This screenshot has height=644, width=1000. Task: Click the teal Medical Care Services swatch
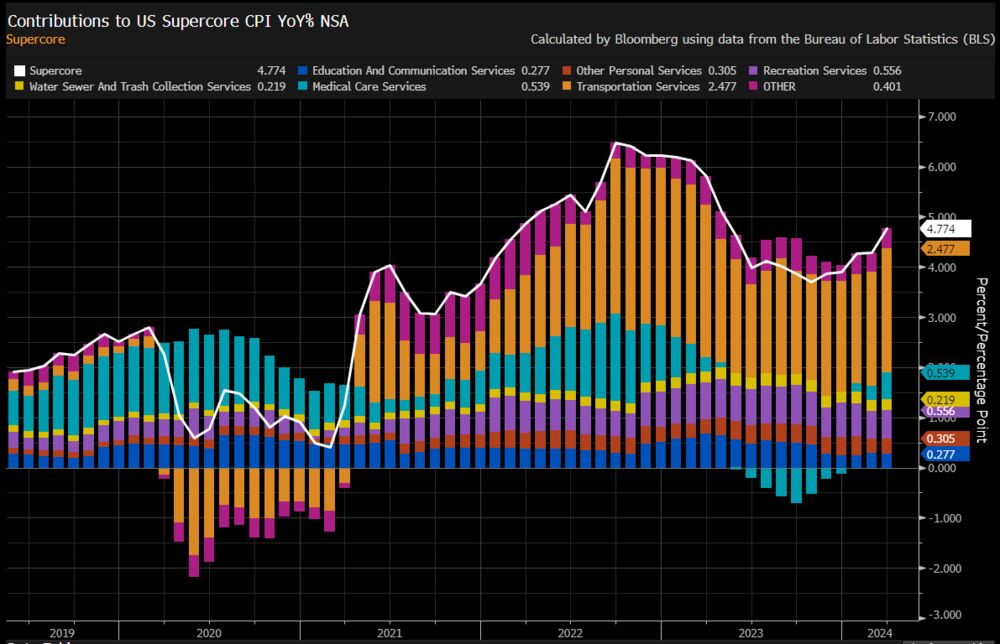click(x=303, y=86)
